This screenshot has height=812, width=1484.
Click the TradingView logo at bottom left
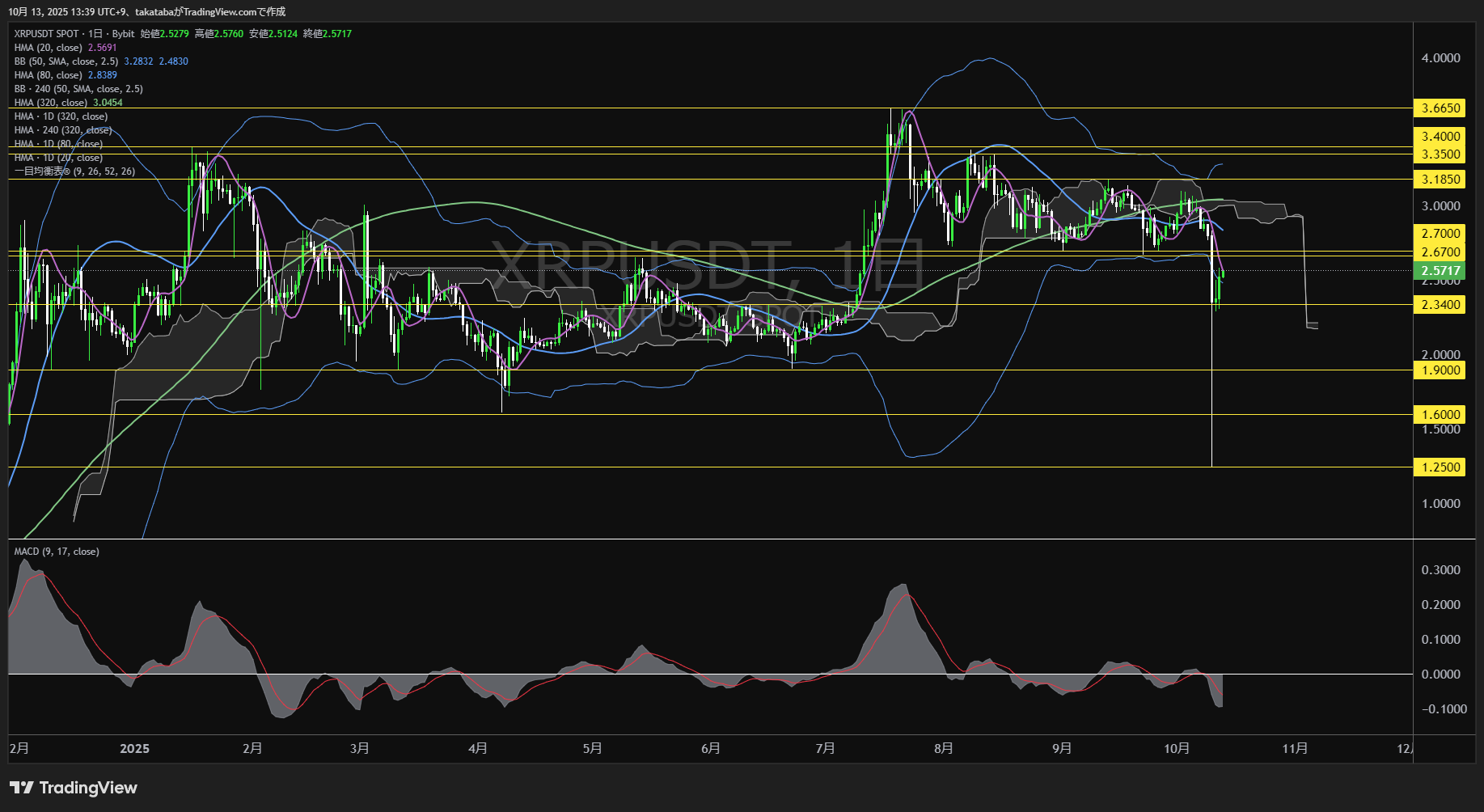tap(74, 788)
